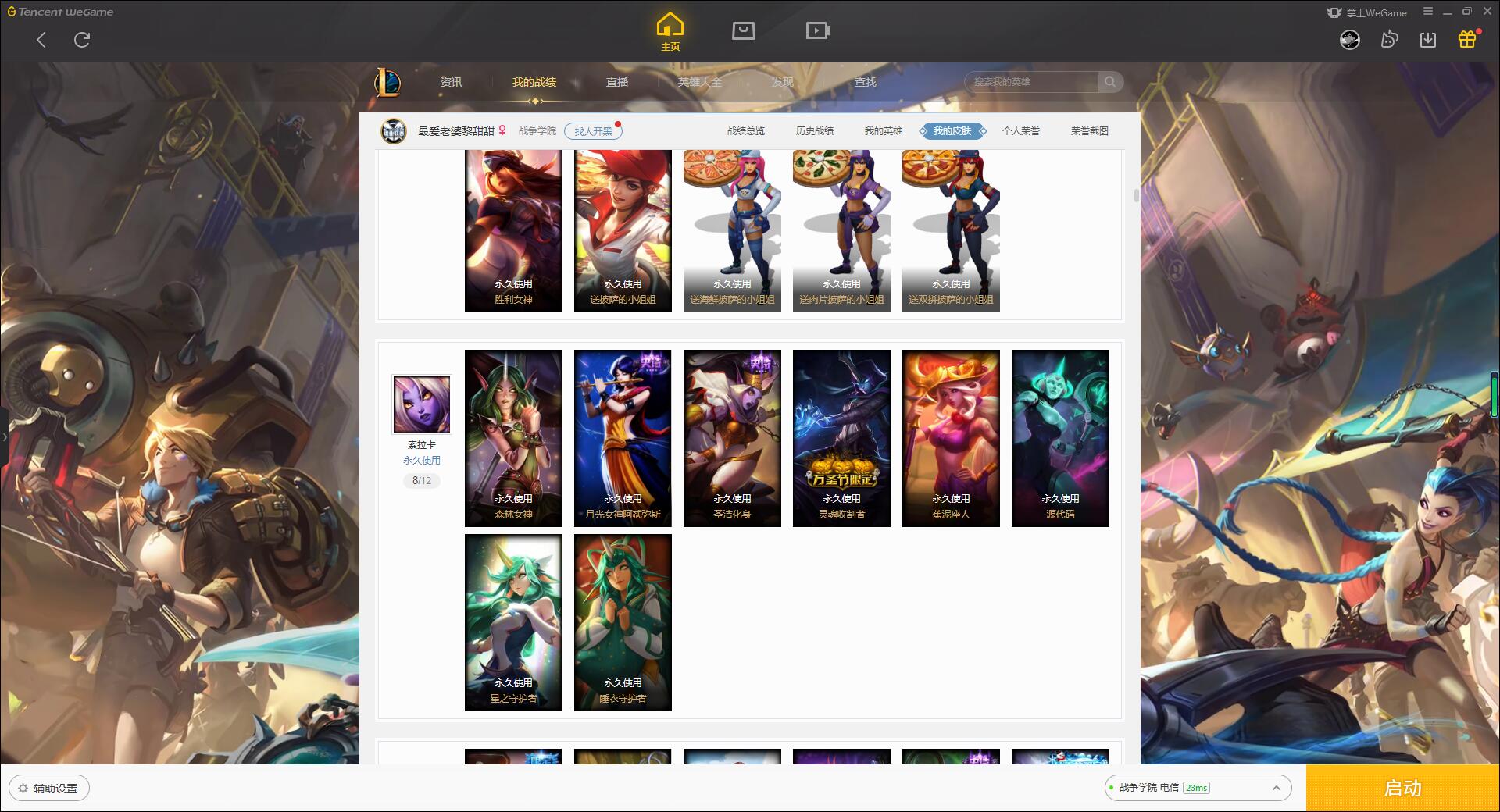Open the 送披萨的小姐姐 splash skin
This screenshot has height=812, width=1500.
click(x=623, y=231)
